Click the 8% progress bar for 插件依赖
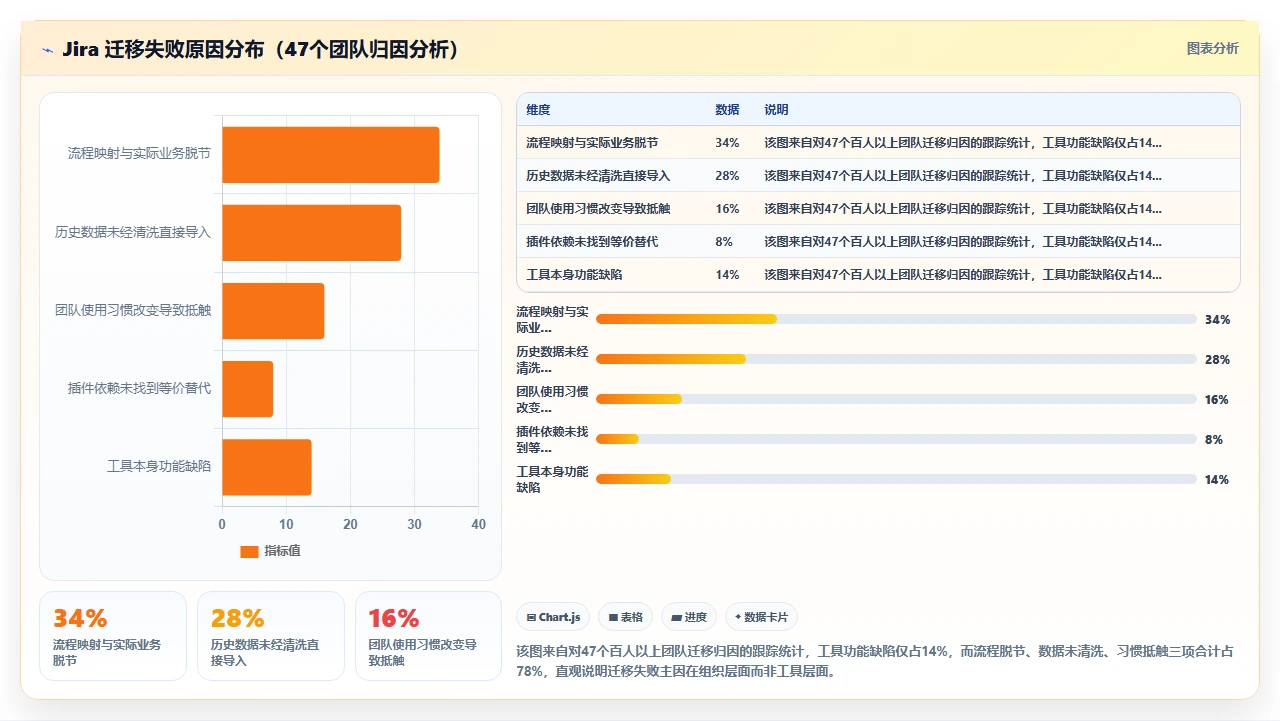 [896, 439]
